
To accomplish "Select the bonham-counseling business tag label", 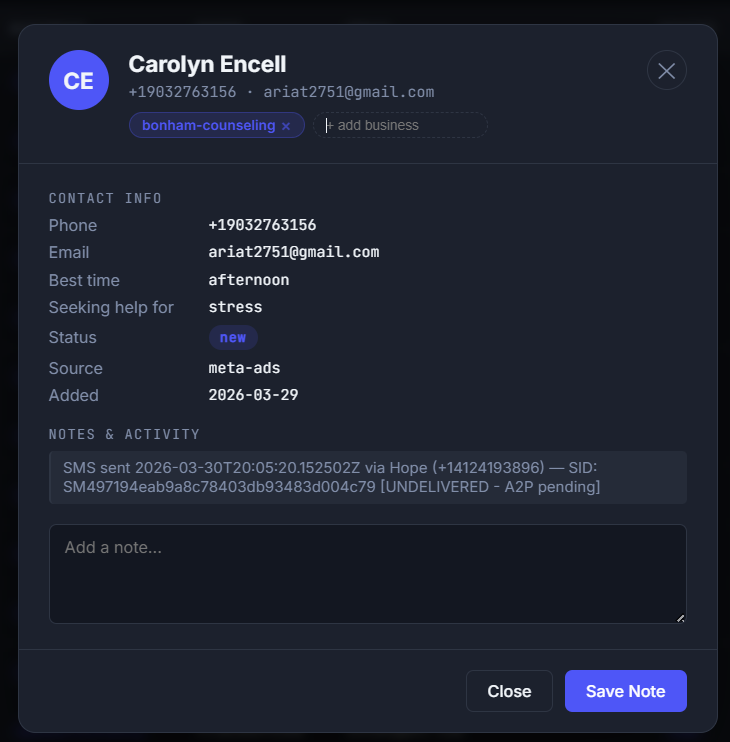I will click(x=208, y=126).
